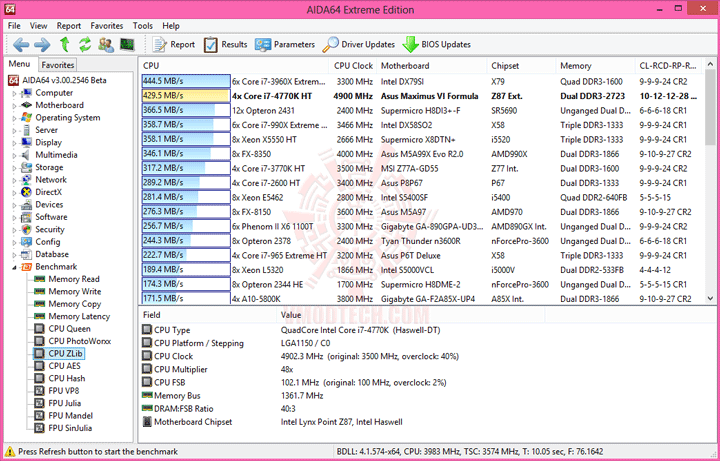Image resolution: width=720 pixels, height=461 pixels.
Task: Open the CPU PhotoWorxx benchmark
Action: click(79, 341)
